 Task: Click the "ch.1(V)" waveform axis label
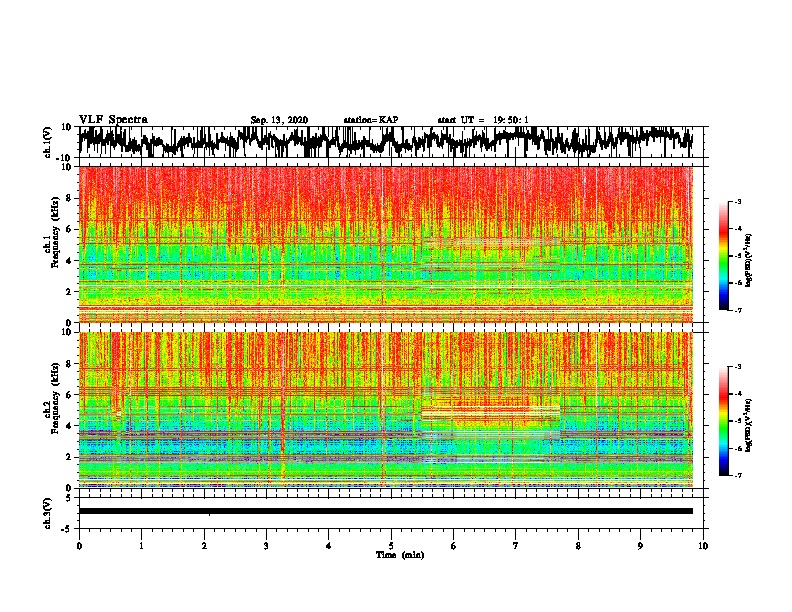[48, 142]
